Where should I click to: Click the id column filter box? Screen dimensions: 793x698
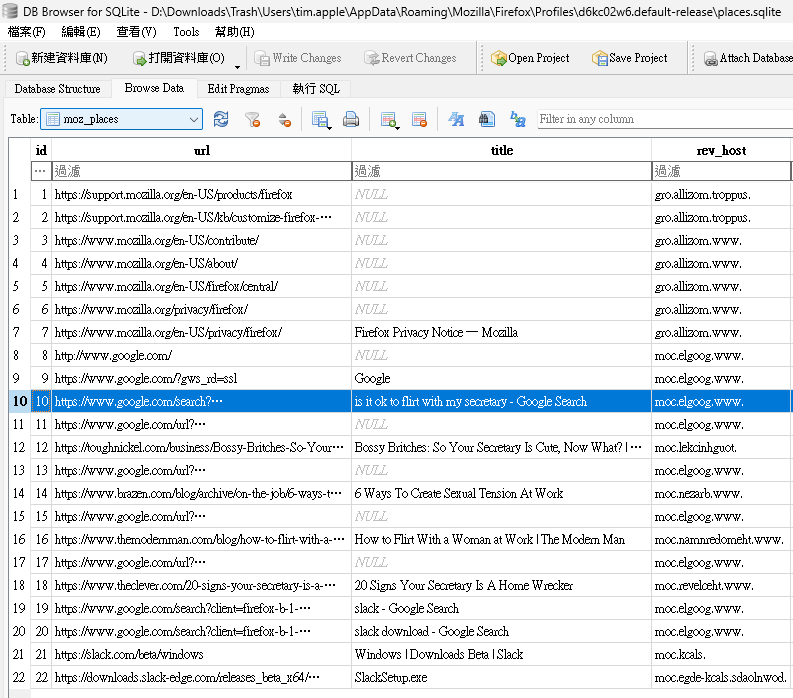41,171
